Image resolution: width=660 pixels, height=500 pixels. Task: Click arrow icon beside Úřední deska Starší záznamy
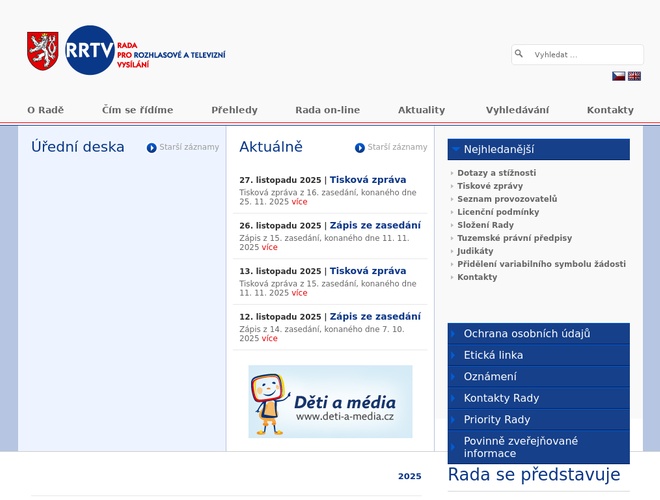pyautogui.click(x=152, y=148)
